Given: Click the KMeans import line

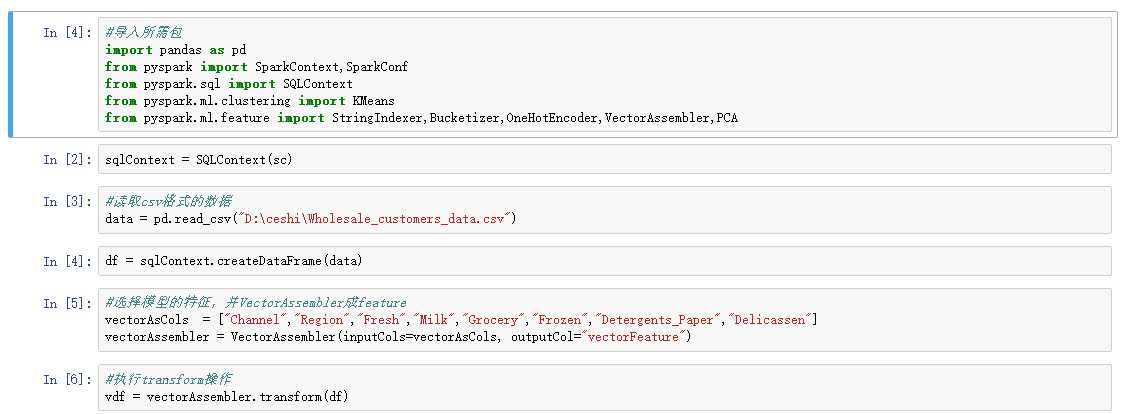Looking at the screenshot, I should point(250,100).
